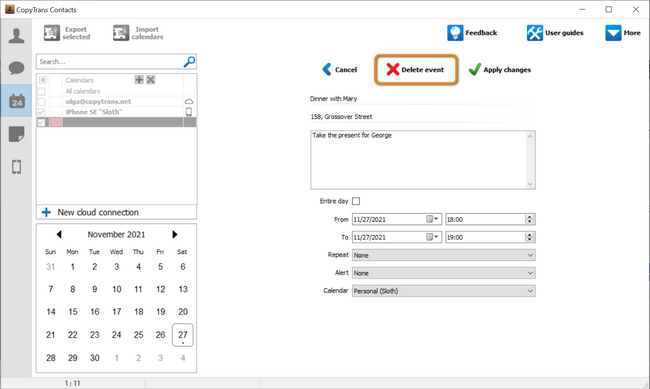
Task: Open User guides
Action: point(555,33)
